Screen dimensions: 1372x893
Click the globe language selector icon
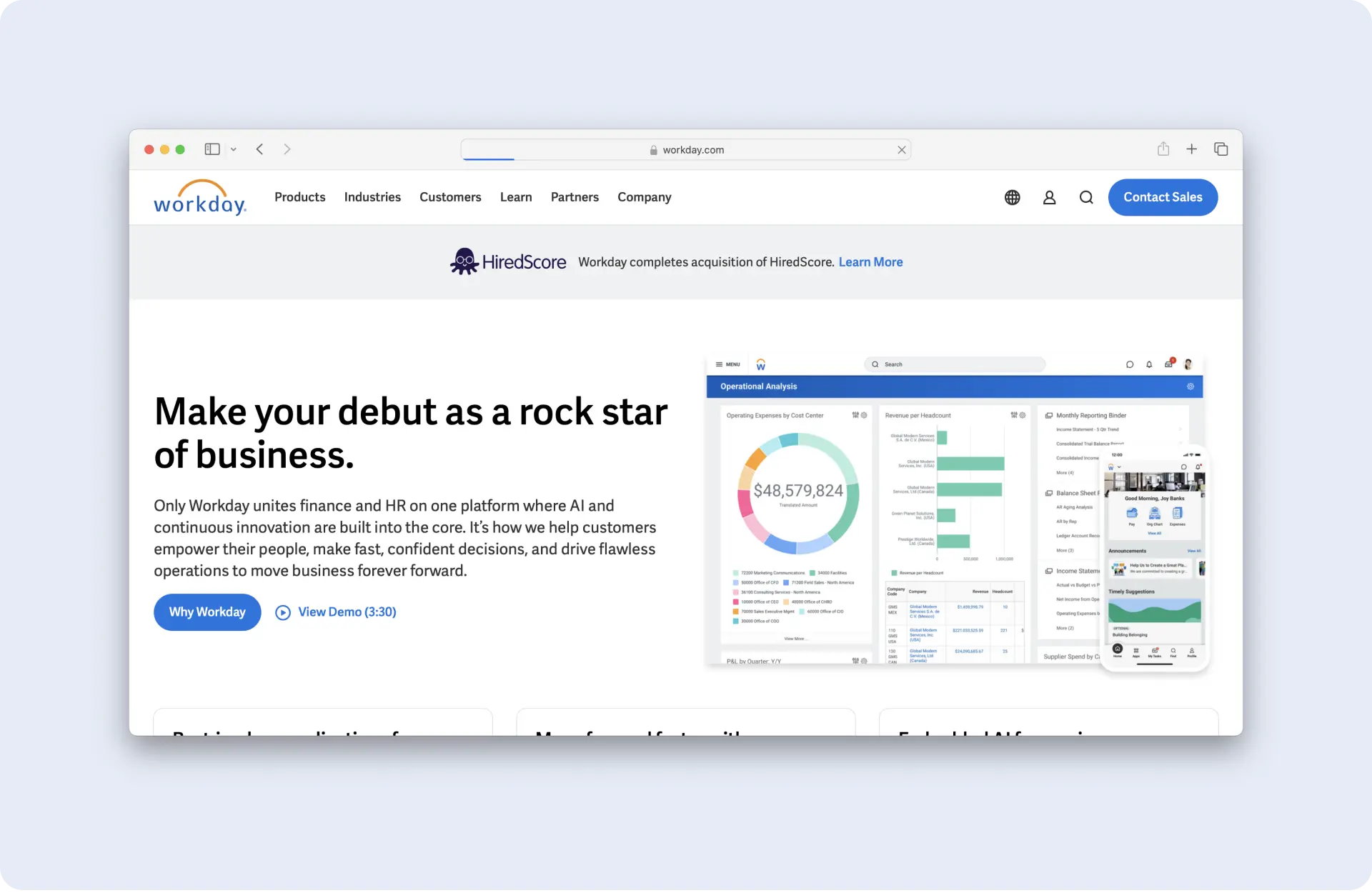click(x=1012, y=197)
